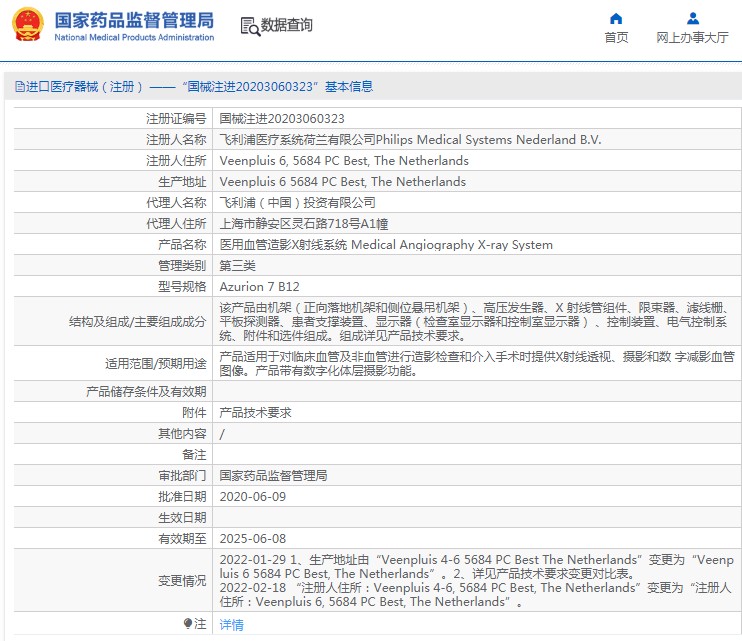The width and height of the screenshot is (742, 641).
Task: Click model value Azurion 7 B12
Action: [x=259, y=287]
